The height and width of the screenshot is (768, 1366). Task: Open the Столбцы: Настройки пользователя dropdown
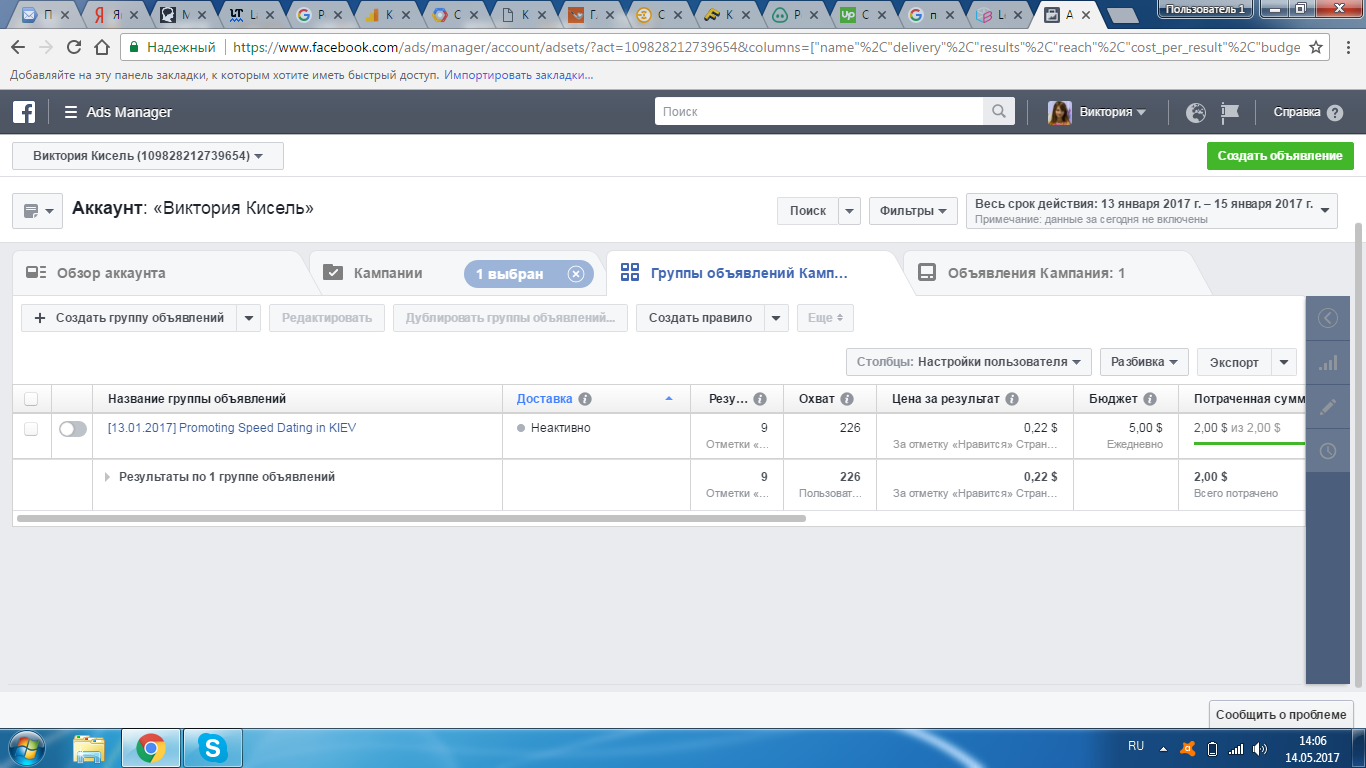click(968, 361)
